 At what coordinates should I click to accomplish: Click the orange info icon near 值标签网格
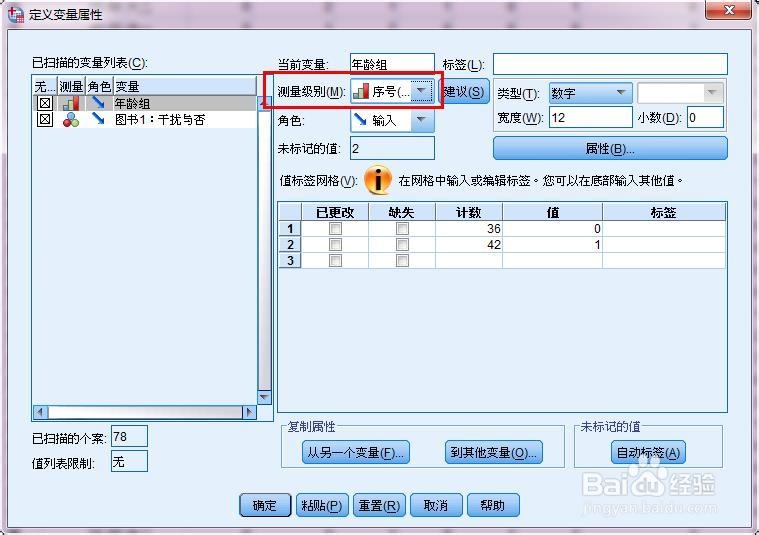click(378, 180)
